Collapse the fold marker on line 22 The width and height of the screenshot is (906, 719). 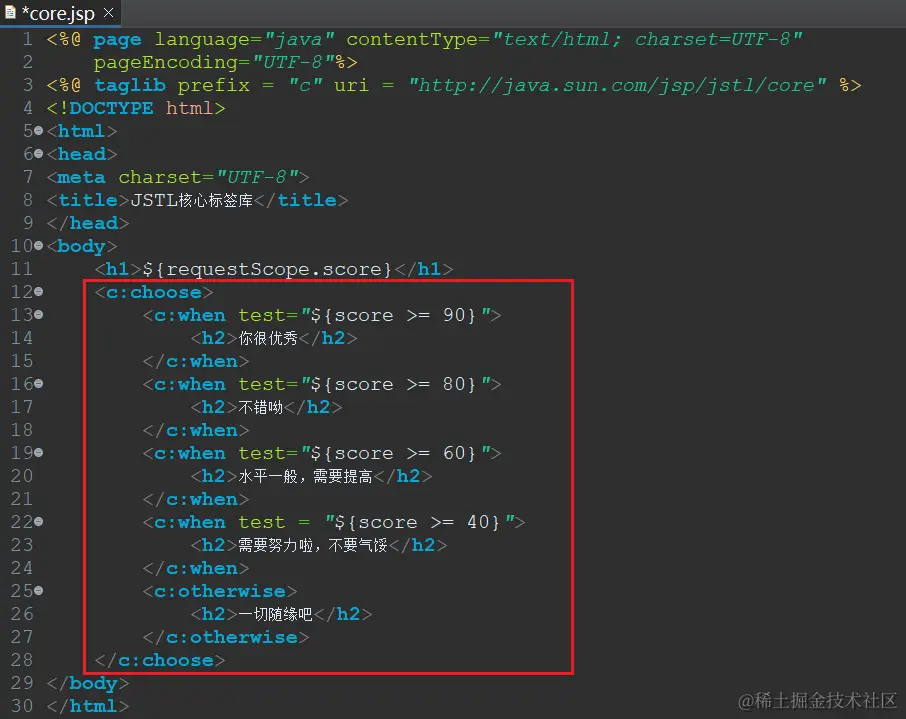[38, 522]
